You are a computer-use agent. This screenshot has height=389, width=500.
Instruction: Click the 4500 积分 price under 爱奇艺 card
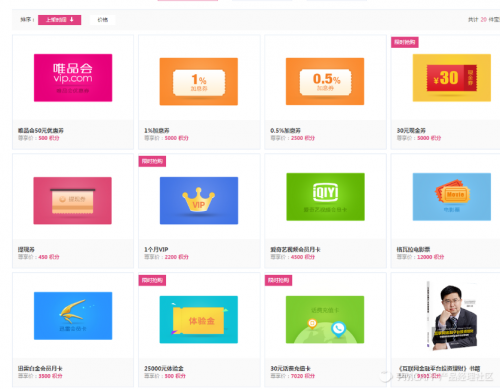(x=303, y=257)
